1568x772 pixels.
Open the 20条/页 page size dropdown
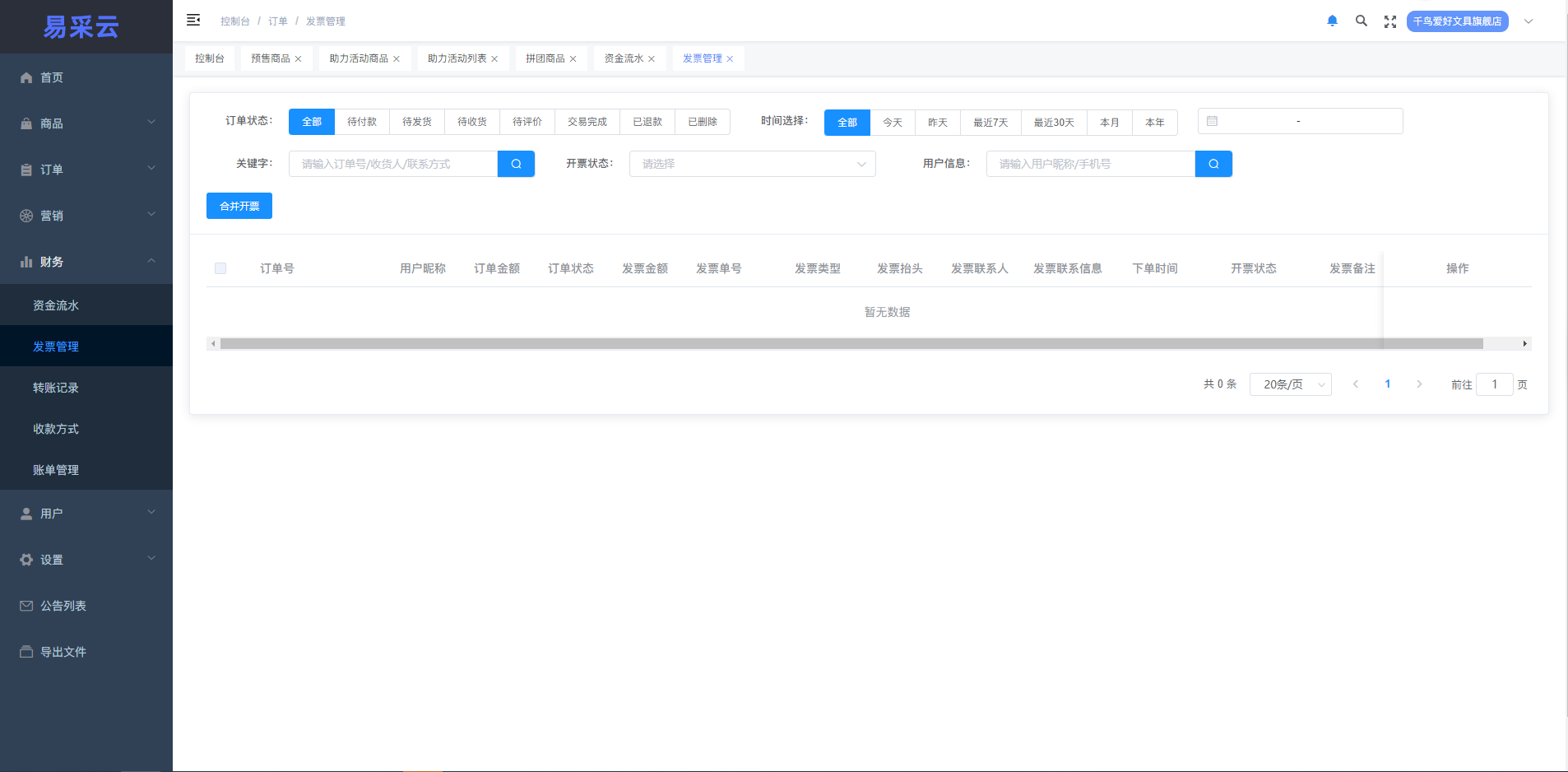pos(1290,384)
